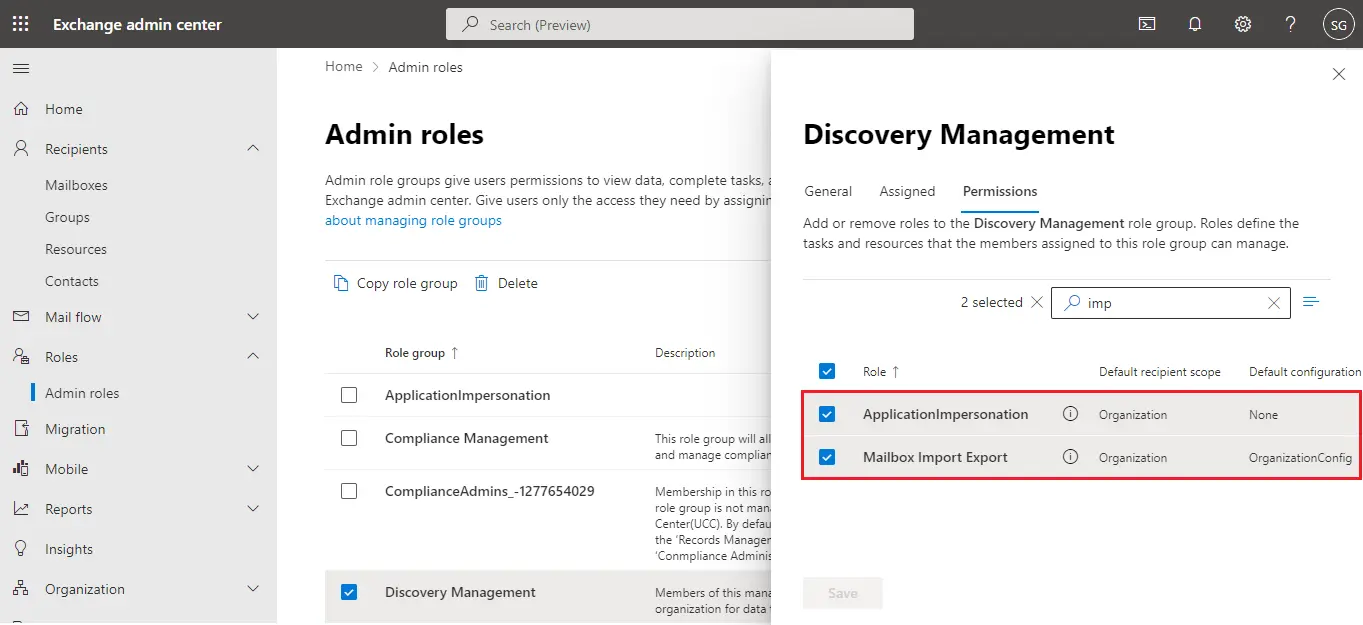Open the Discovery Management role group row
The image size is (1363, 625).
click(548, 598)
